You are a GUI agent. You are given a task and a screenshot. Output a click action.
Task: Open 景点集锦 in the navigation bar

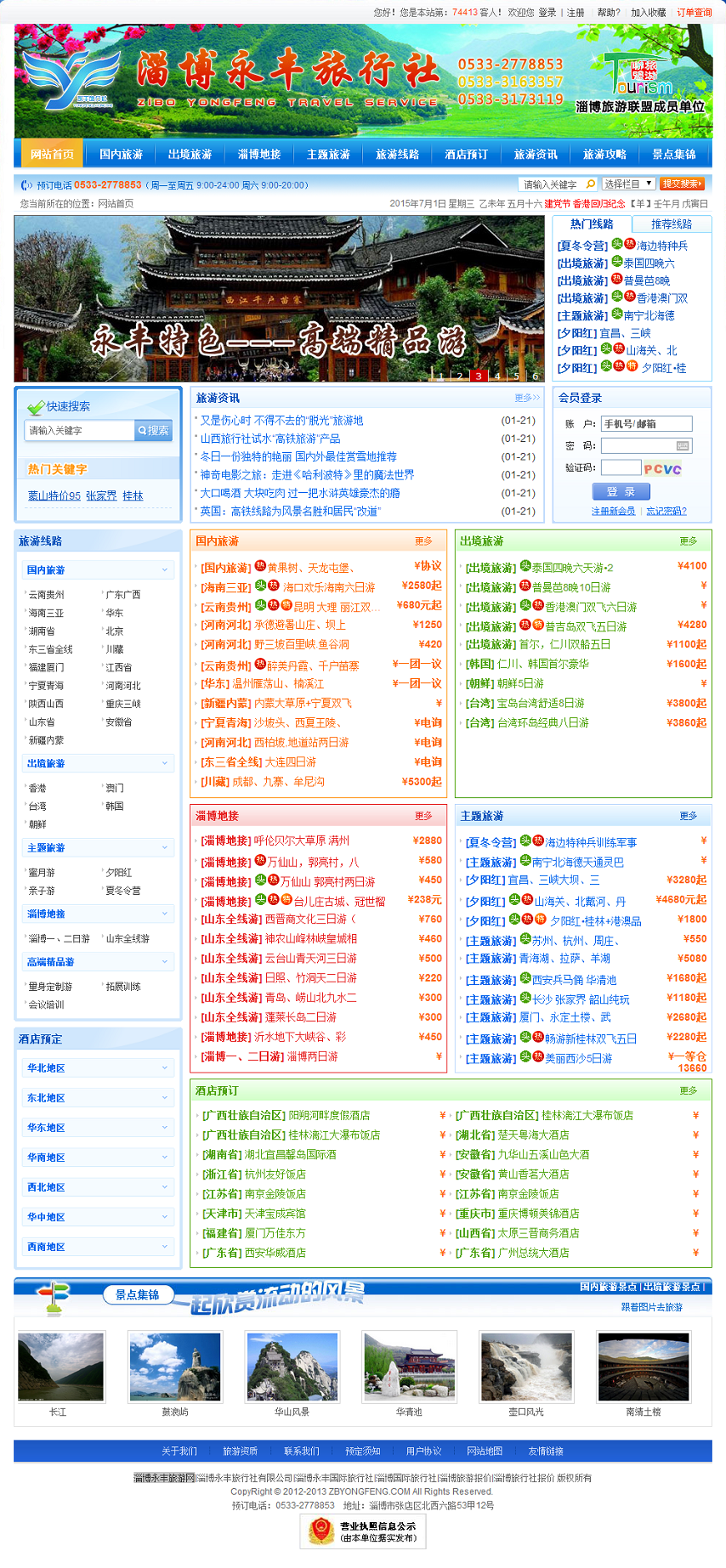click(x=674, y=154)
